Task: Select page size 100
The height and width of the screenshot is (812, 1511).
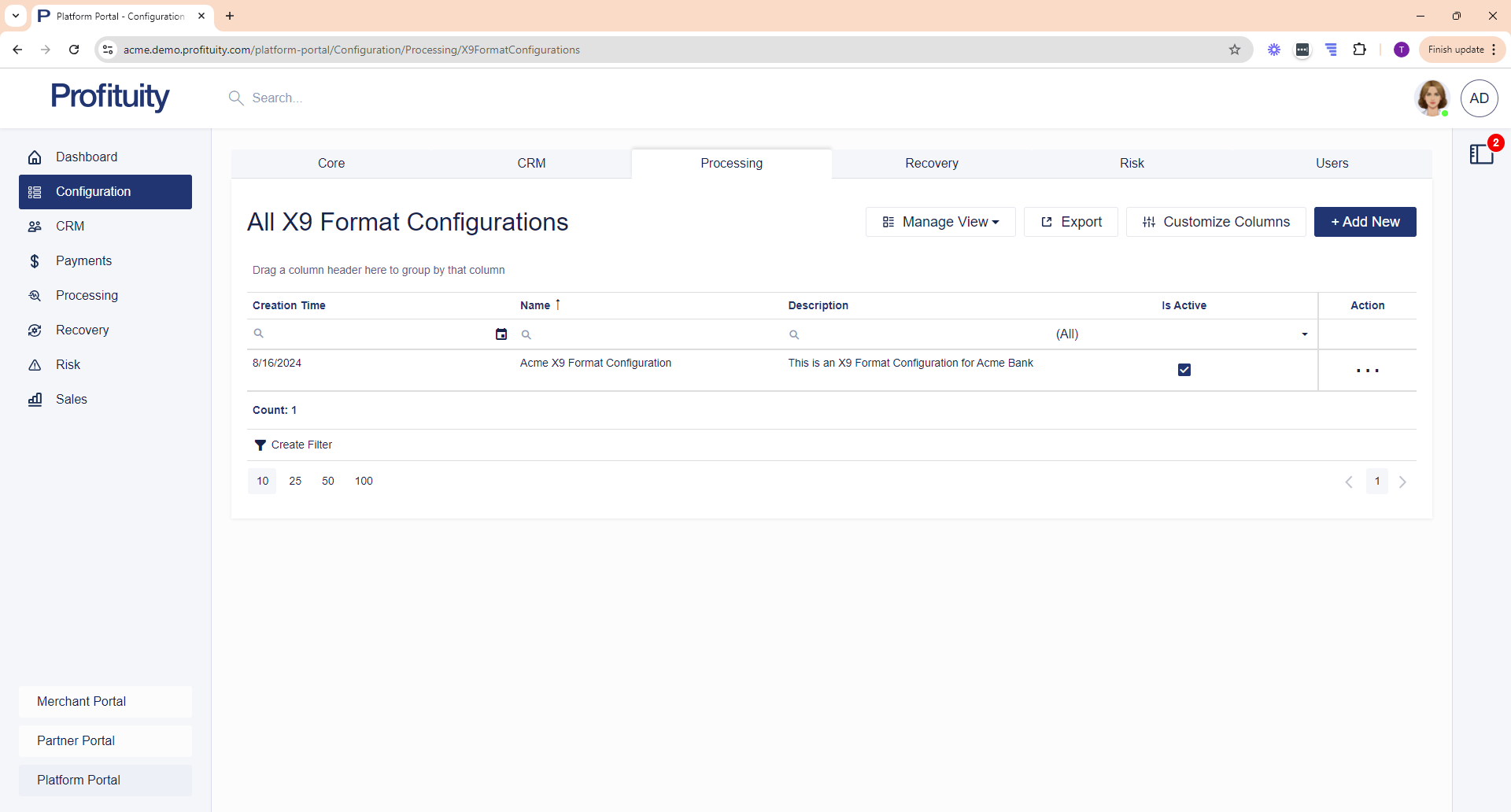Action: coord(364,482)
